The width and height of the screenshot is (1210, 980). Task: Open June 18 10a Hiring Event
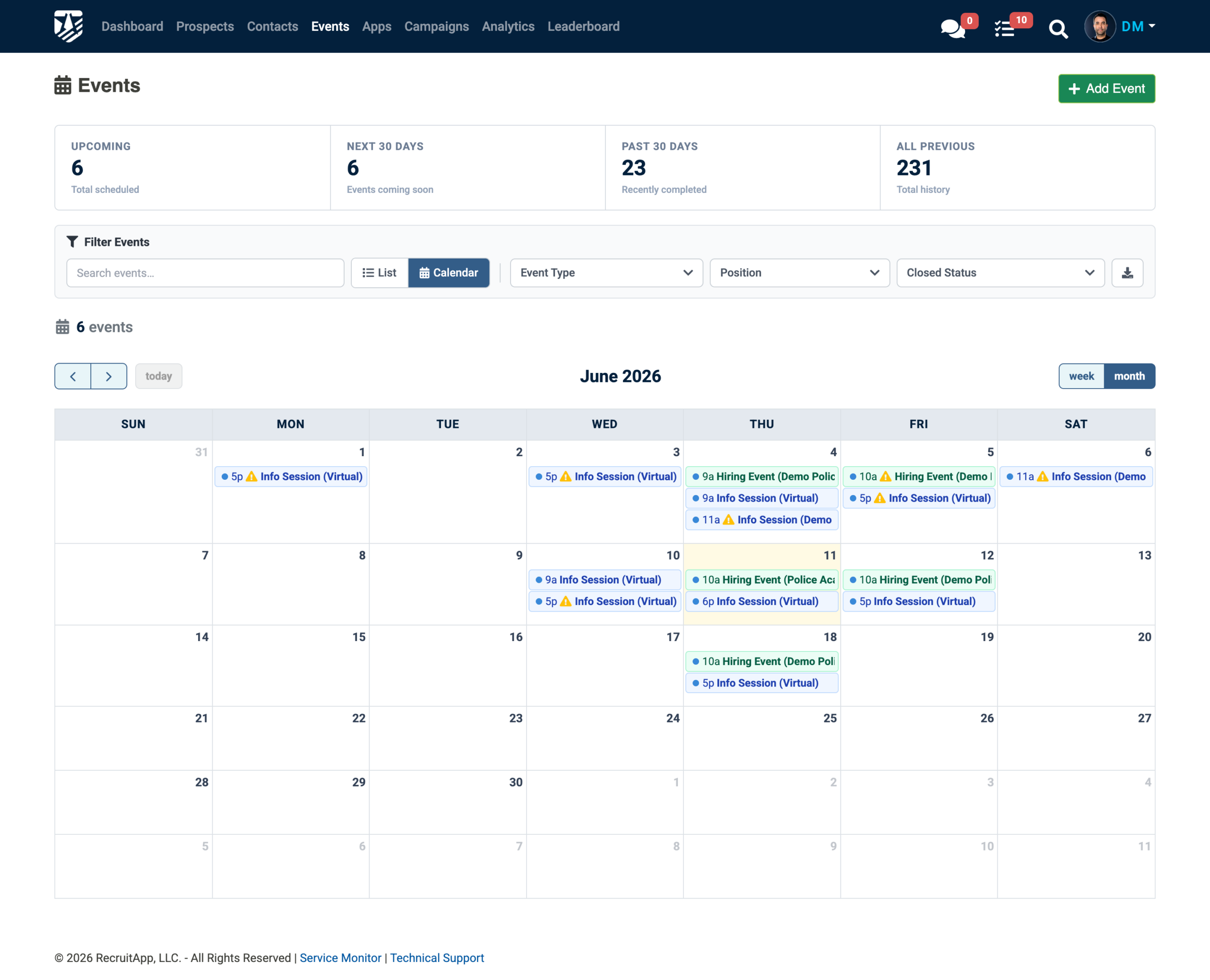coord(761,661)
